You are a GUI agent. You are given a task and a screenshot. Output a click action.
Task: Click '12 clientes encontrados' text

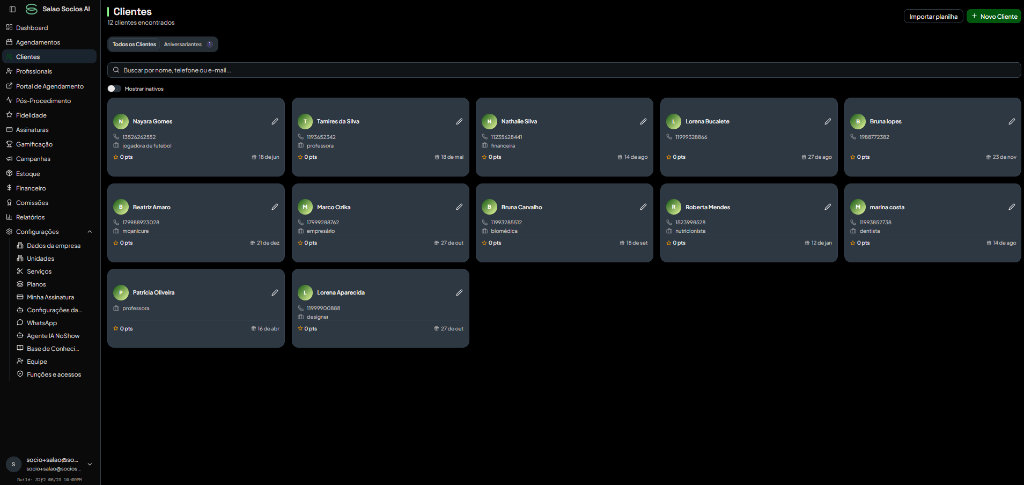pyautogui.click(x=141, y=23)
